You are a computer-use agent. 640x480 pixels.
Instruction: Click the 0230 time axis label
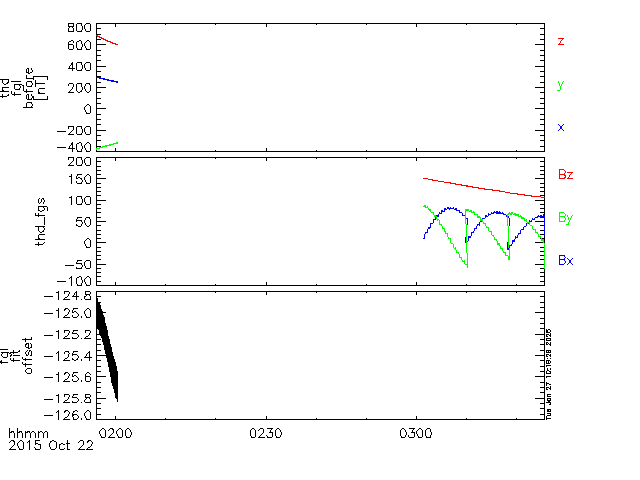pos(266,433)
